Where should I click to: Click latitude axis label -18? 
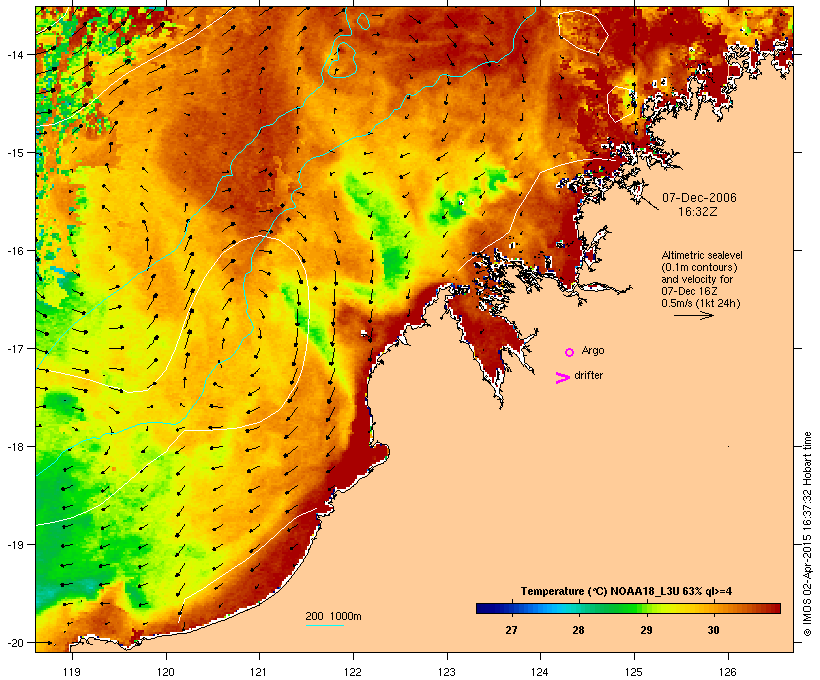tap(14, 446)
